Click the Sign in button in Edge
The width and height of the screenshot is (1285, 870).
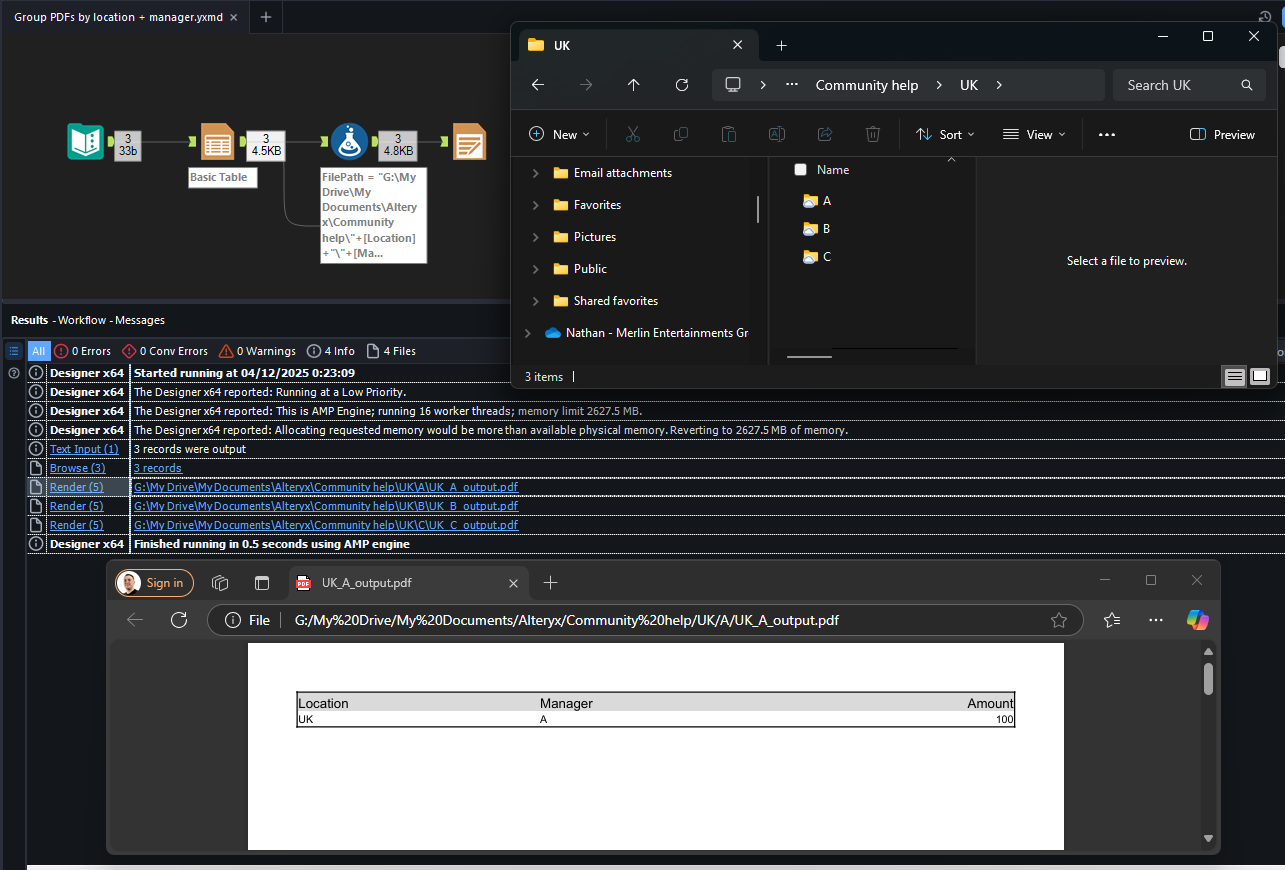click(x=154, y=583)
